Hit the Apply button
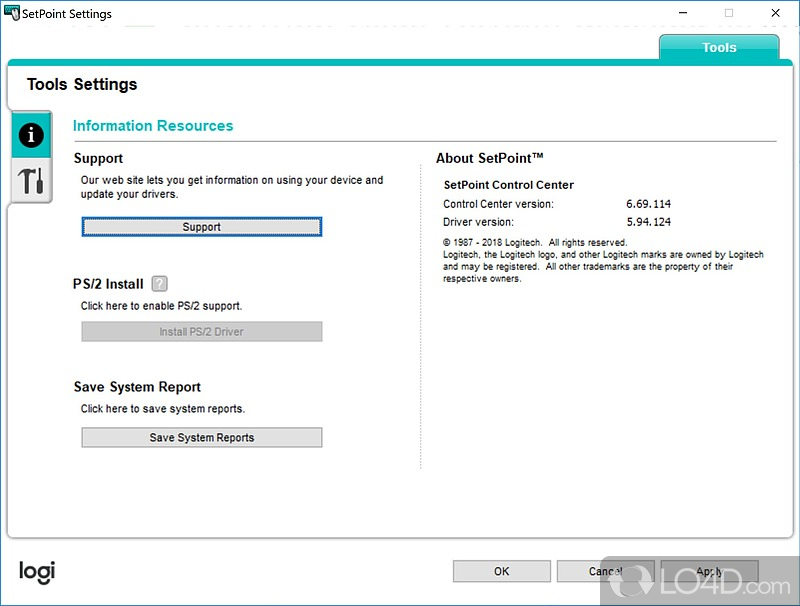Screen dimensions: 800x606 (x=709, y=571)
